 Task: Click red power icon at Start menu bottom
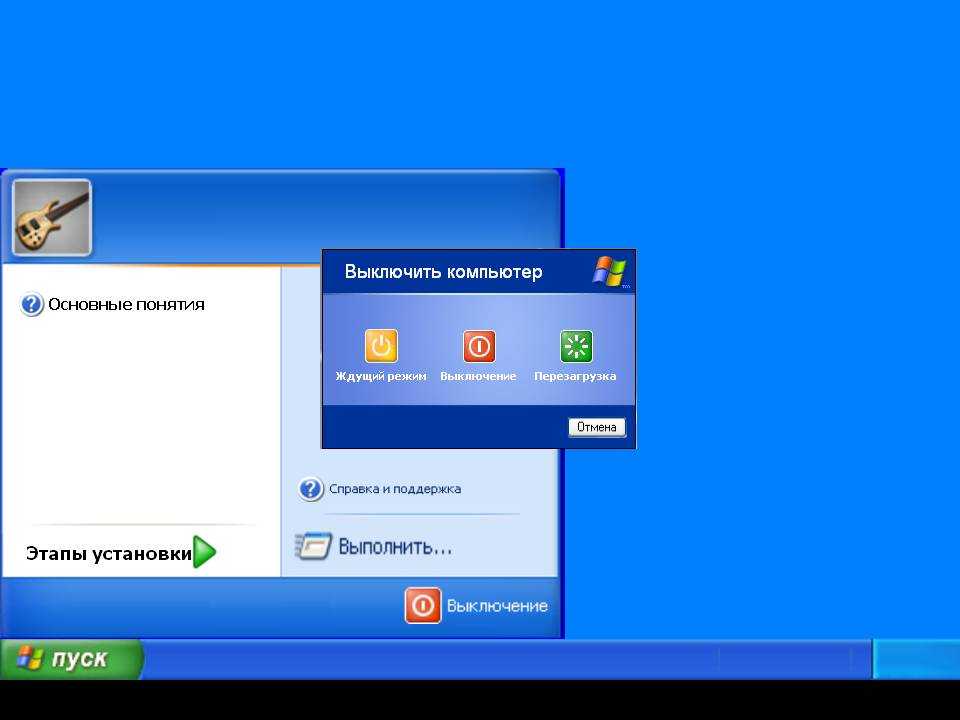(422, 606)
